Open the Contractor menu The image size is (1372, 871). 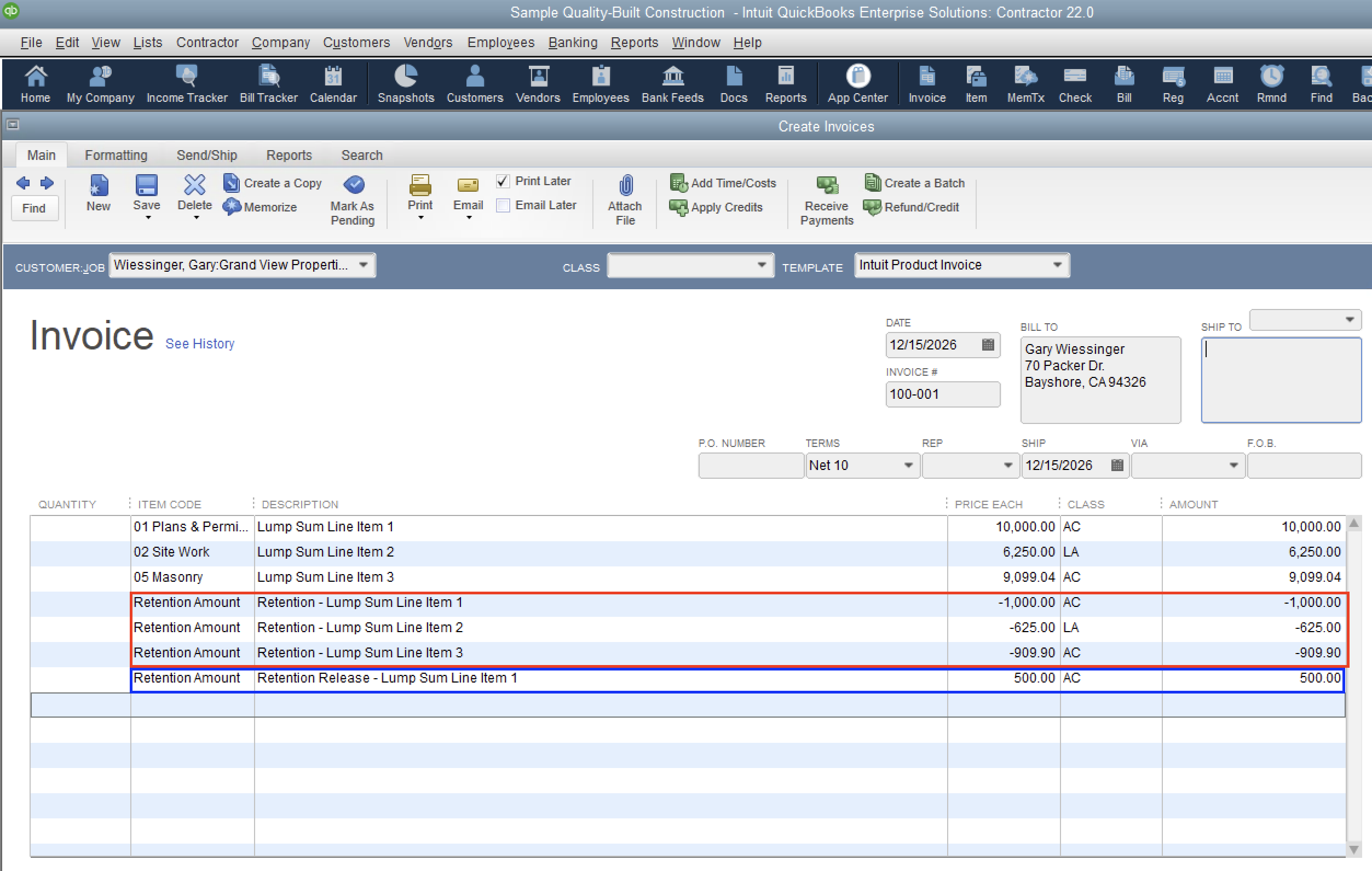point(207,43)
